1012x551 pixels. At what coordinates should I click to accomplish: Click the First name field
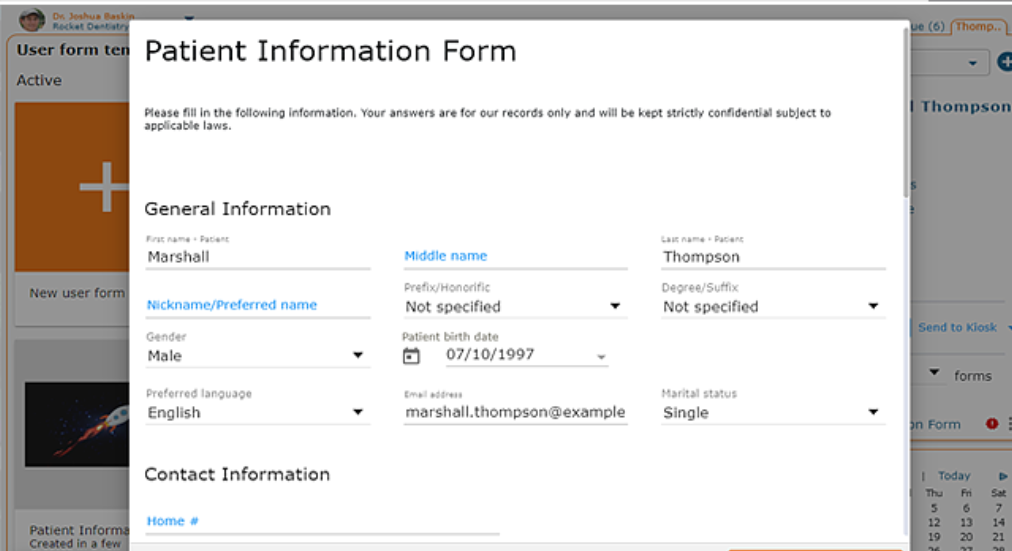pyautogui.click(x=257, y=257)
